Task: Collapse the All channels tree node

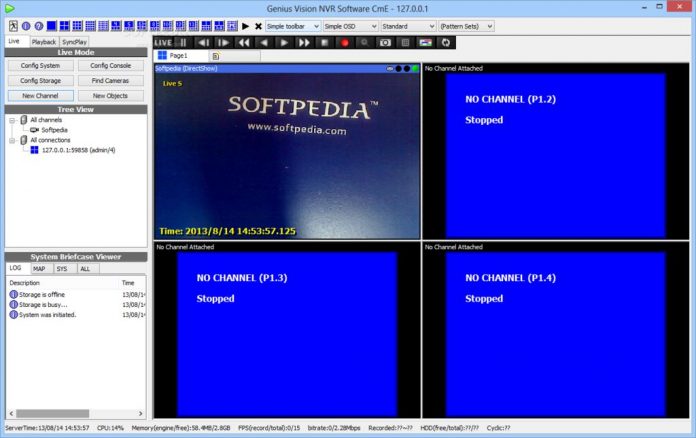Action: tap(12, 120)
